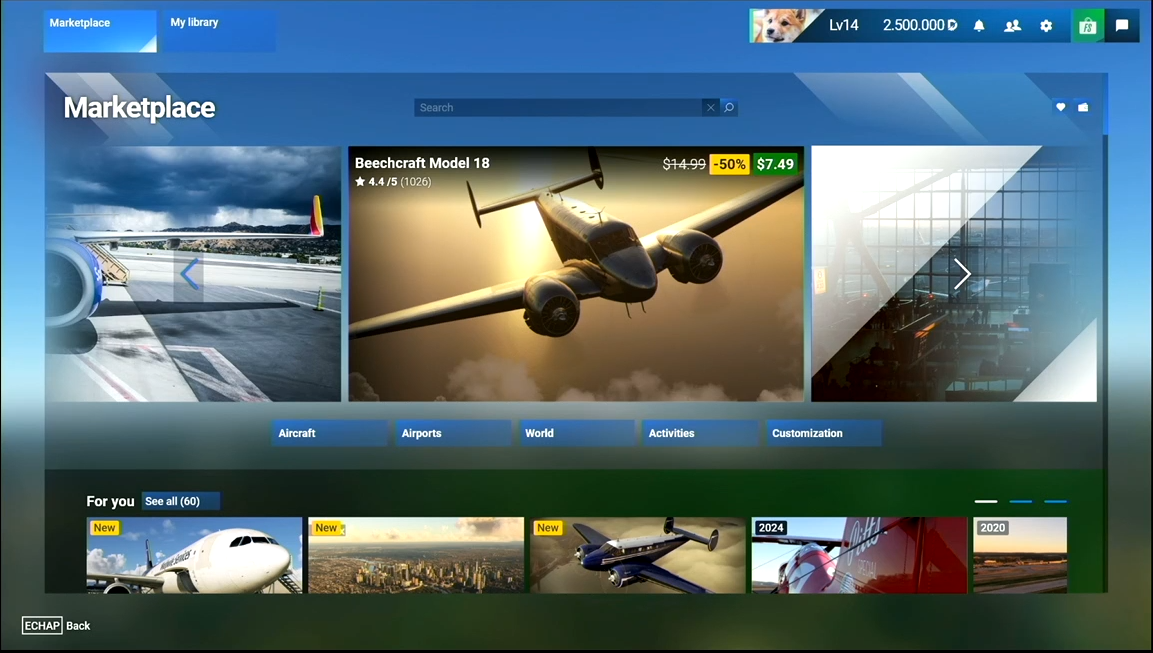
Task: Open the Beechcraft Model 18 featured banner
Action: pyautogui.click(x=576, y=274)
